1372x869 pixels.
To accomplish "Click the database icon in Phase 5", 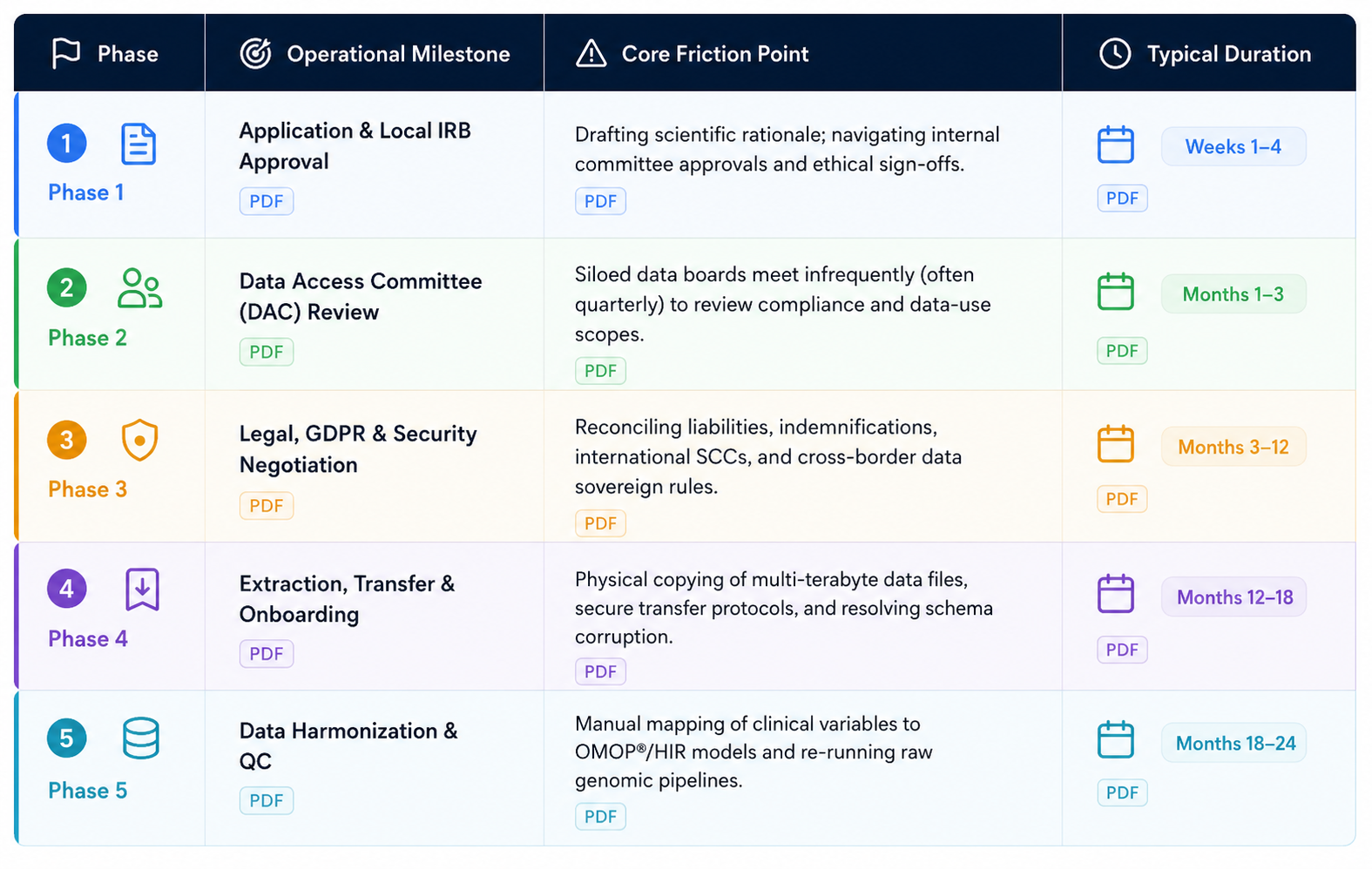I will 140,738.
